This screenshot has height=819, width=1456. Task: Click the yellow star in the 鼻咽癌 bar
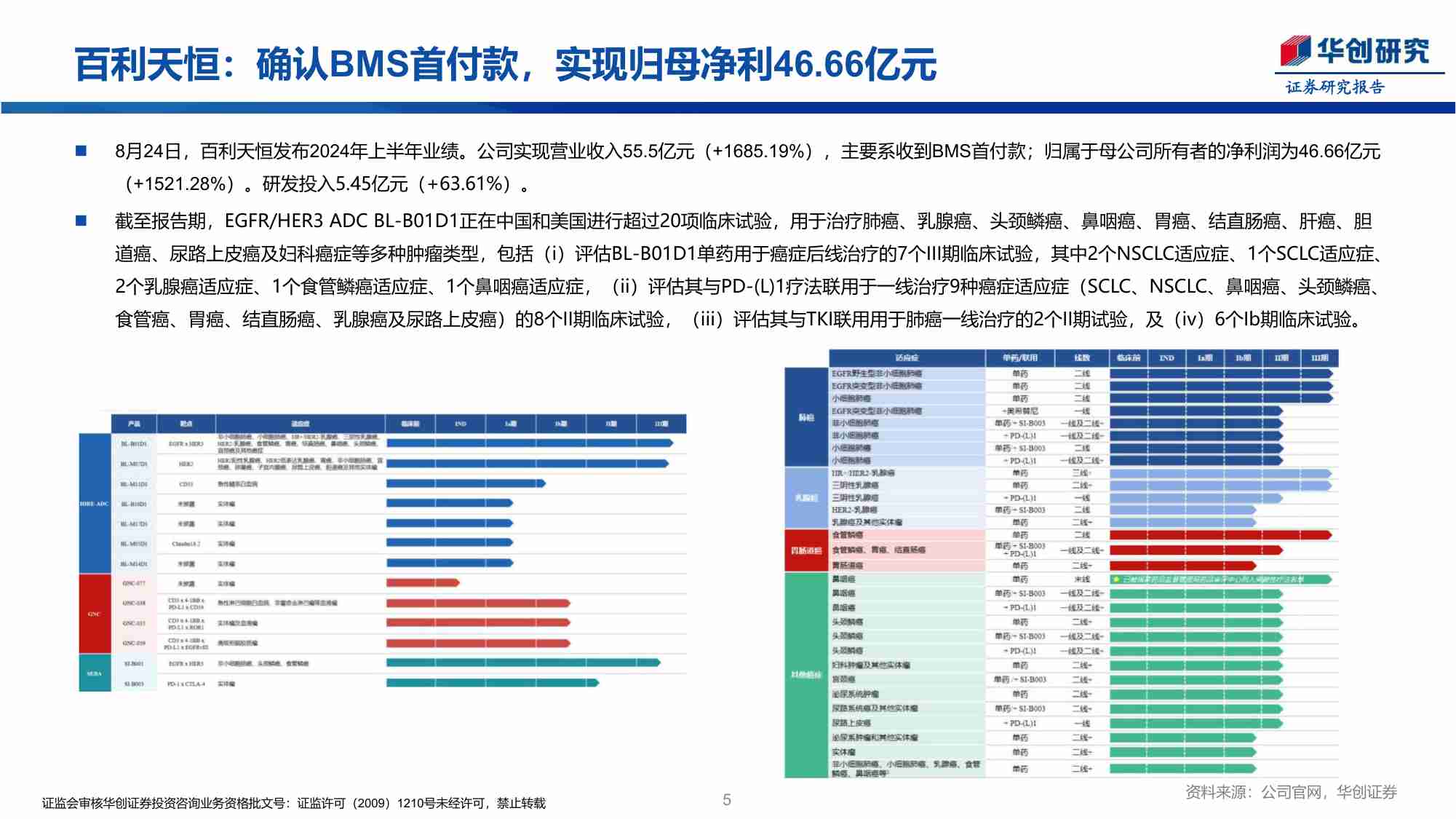point(1116,579)
